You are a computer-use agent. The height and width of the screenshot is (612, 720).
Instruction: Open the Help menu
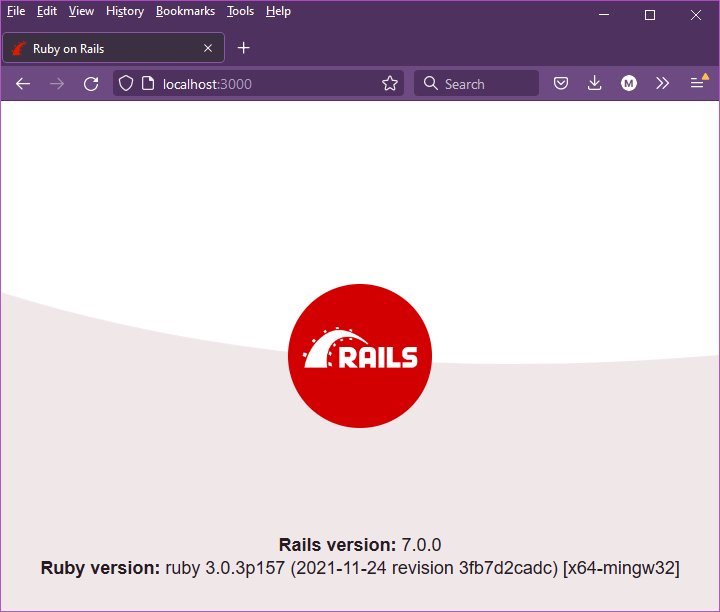(278, 11)
